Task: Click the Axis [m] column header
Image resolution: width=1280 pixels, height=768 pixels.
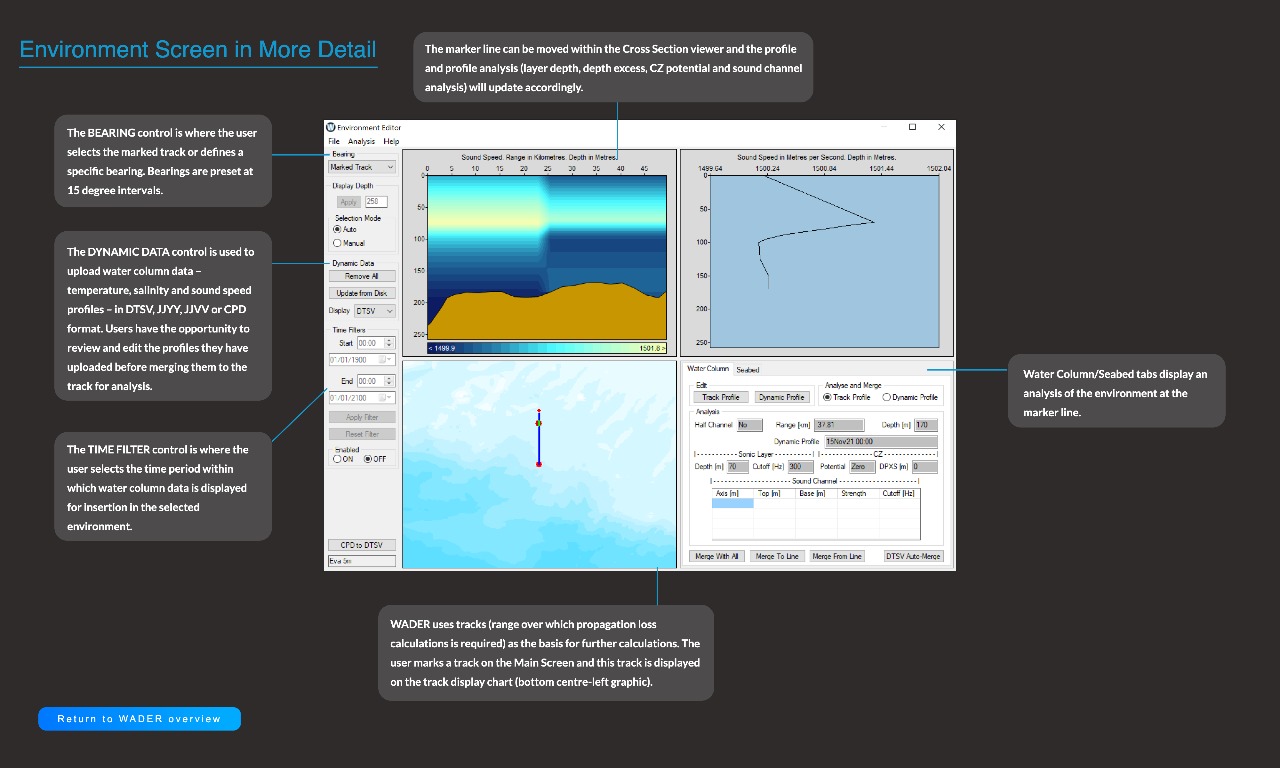Action: [733, 493]
